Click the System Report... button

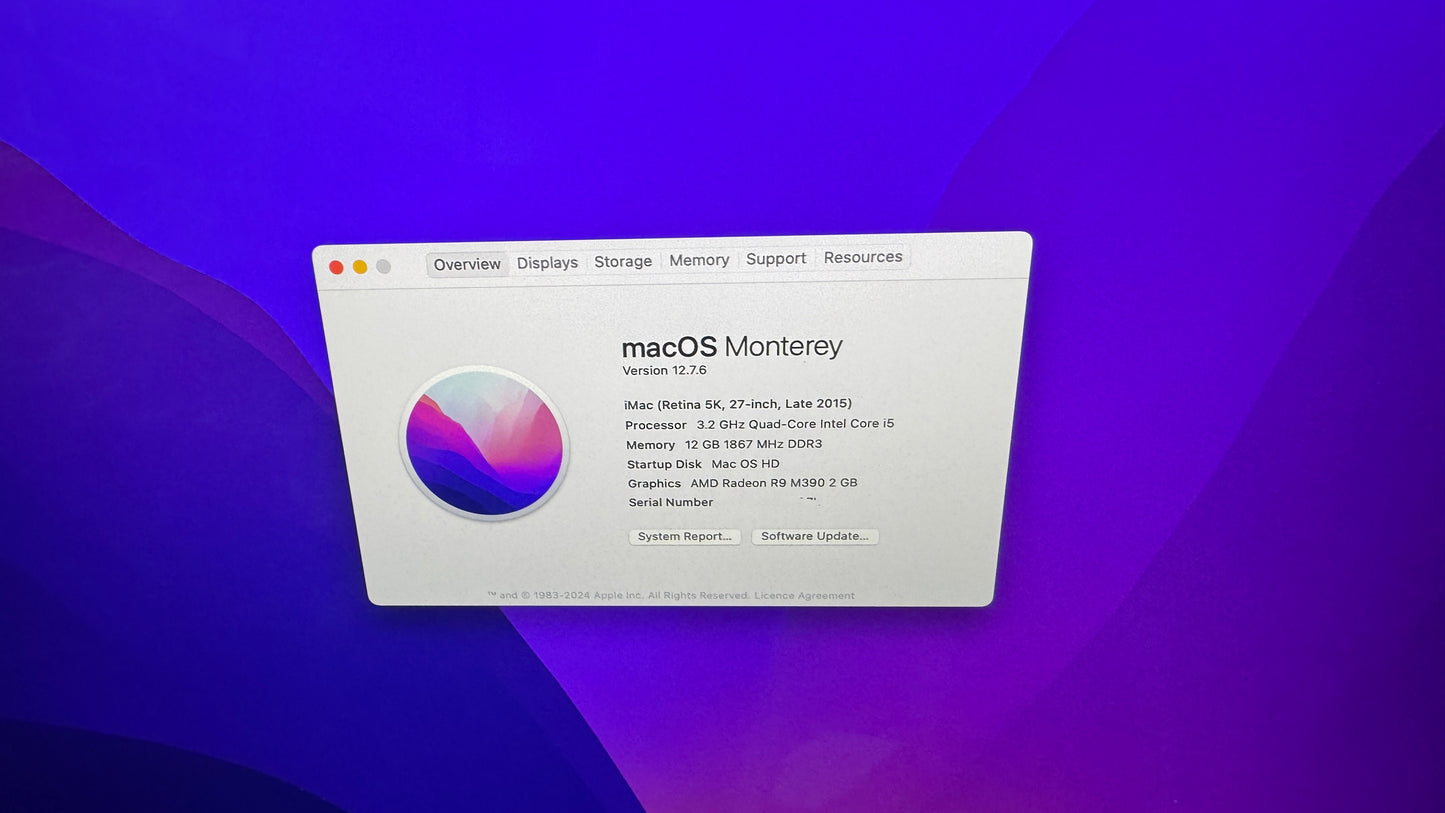click(685, 537)
